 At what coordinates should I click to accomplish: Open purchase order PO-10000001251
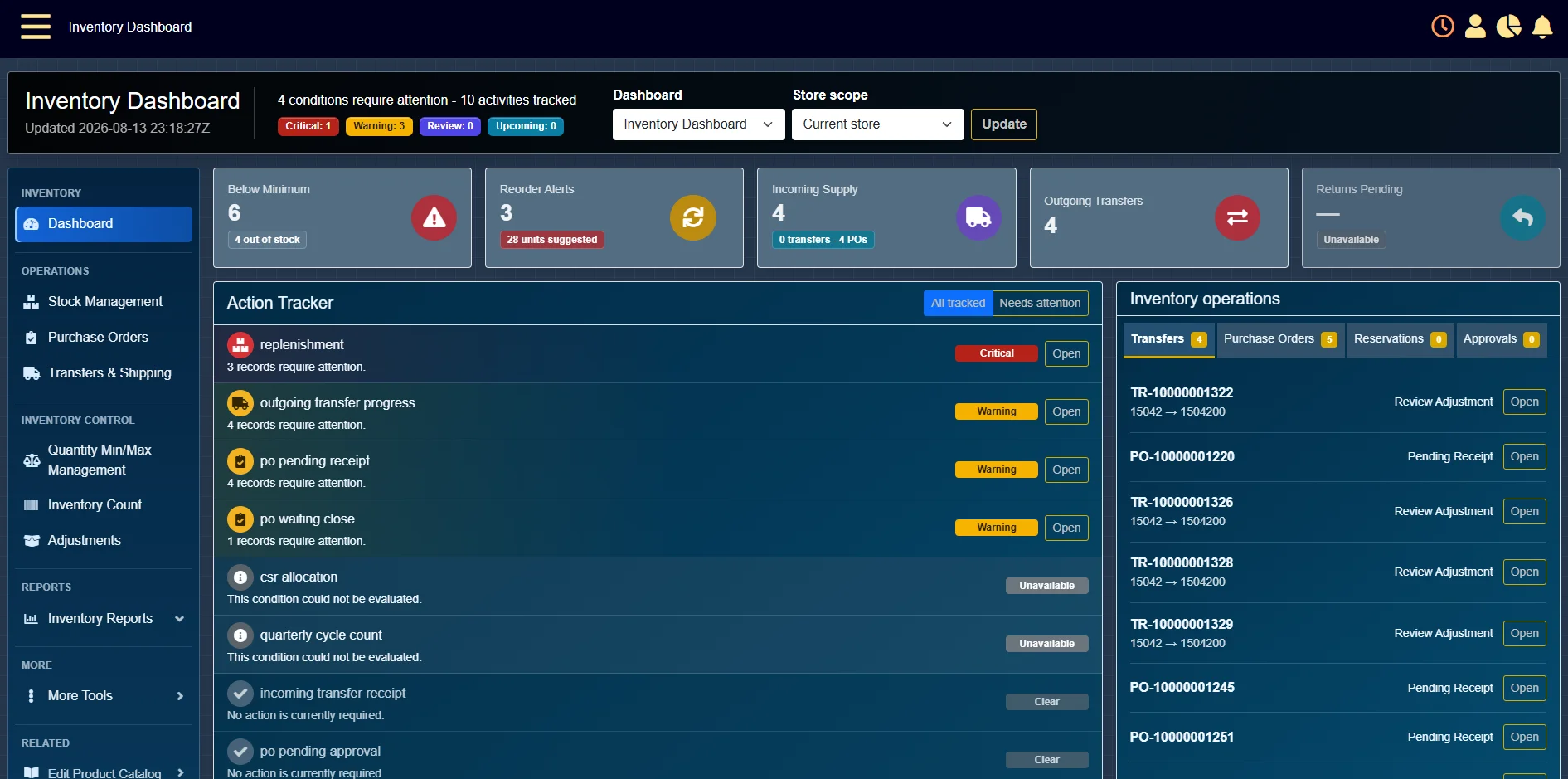click(1524, 737)
